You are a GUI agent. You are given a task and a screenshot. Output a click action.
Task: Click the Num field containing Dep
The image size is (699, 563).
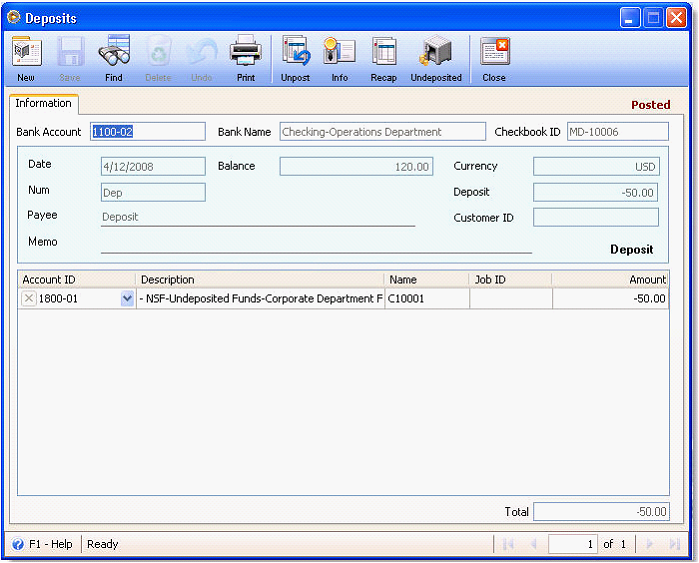[153, 192]
